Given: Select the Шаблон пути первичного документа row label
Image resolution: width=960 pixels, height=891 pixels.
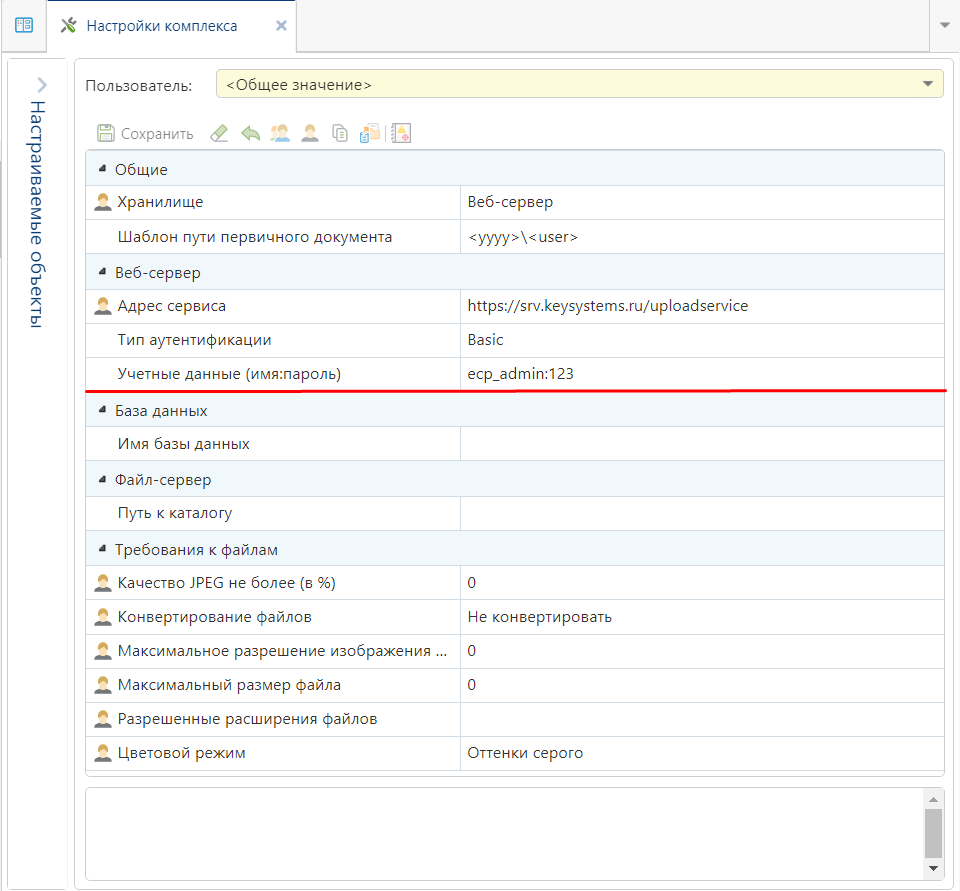Looking at the screenshot, I should [x=255, y=237].
